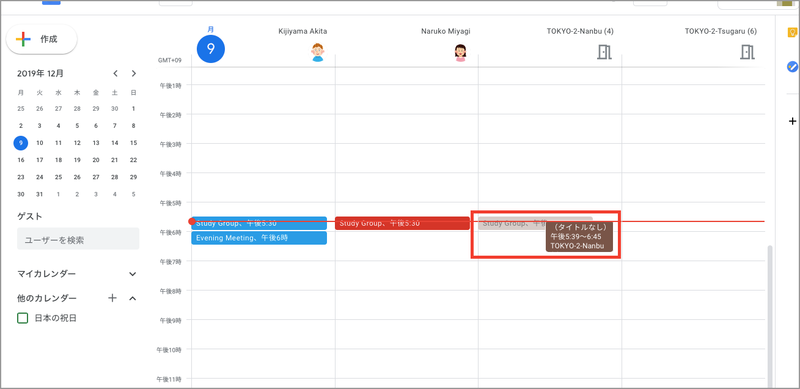Viewport: 800px width, 389px height.
Task: Select December 13 in mini calendar
Action: pyautogui.click(x=96, y=143)
